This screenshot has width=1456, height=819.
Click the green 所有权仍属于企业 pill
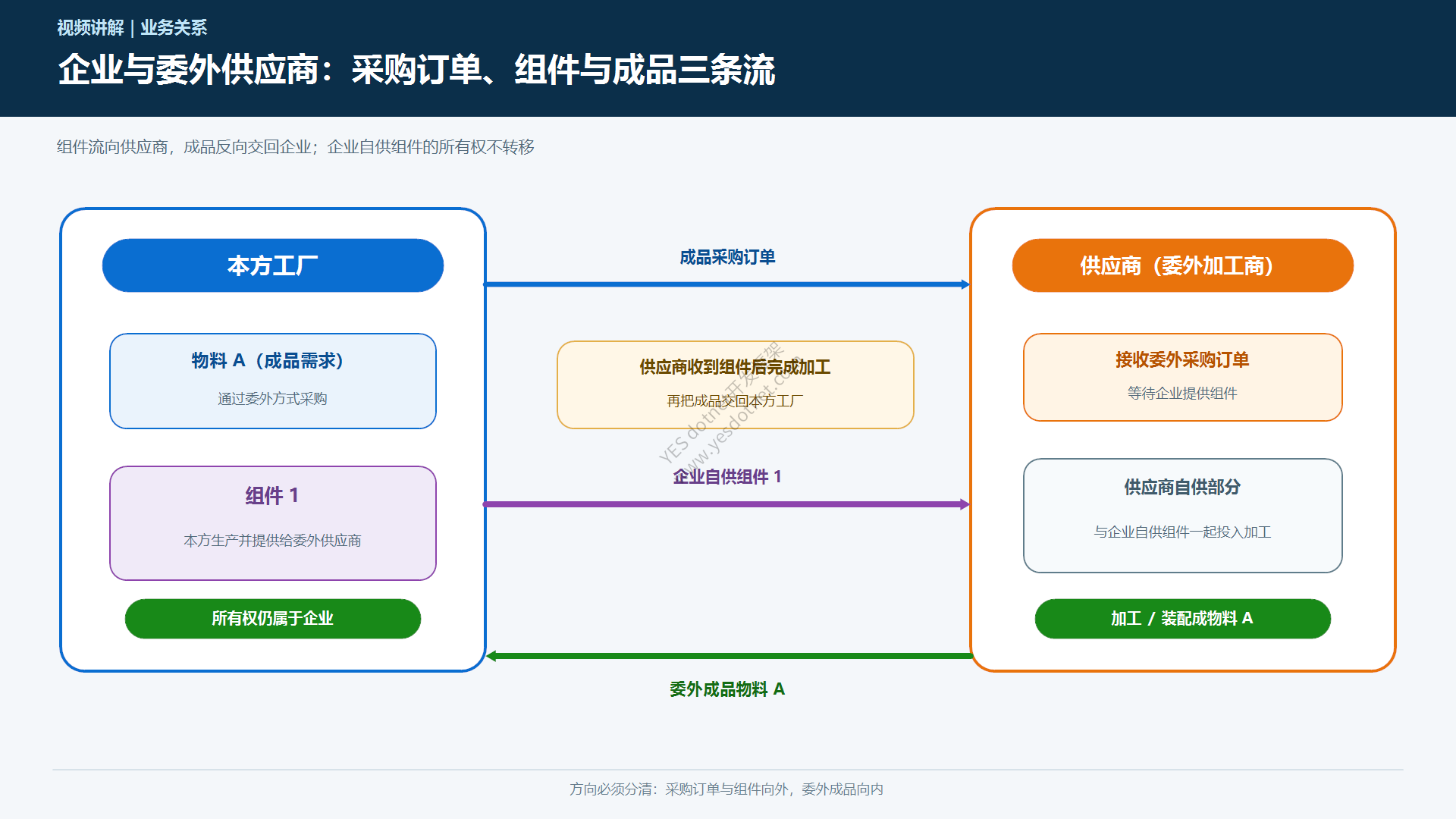pyautogui.click(x=273, y=619)
